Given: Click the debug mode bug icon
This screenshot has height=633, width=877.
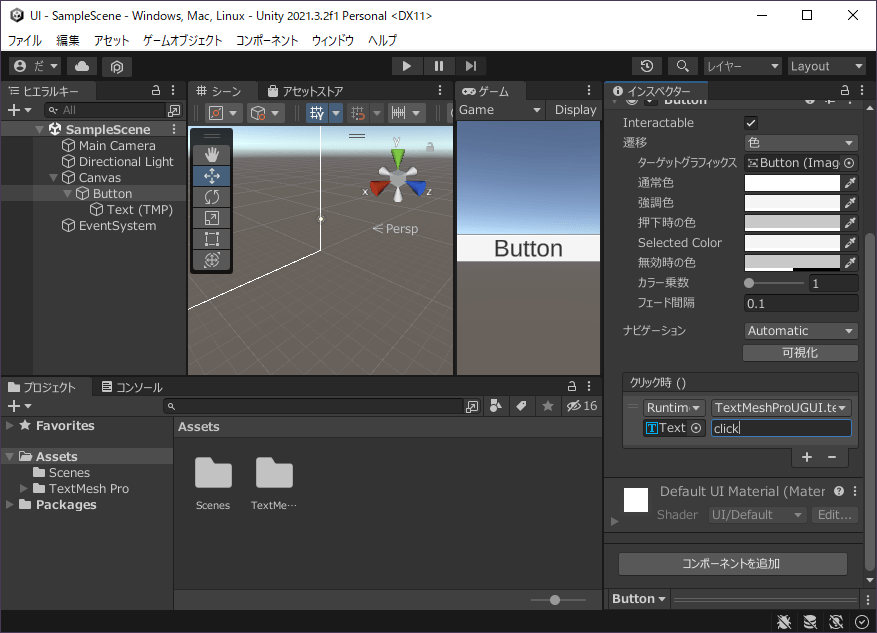Looking at the screenshot, I should [784, 621].
